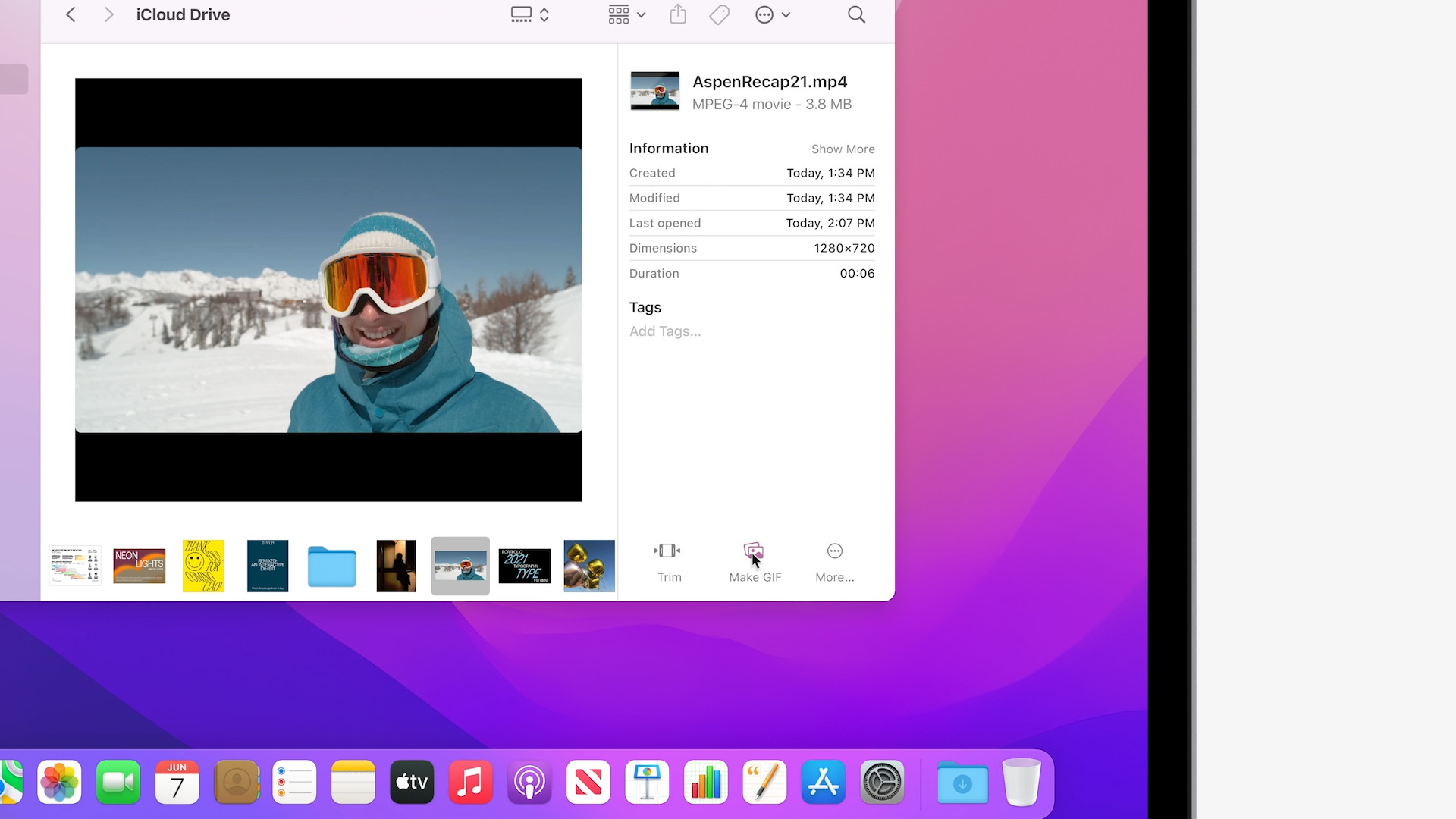Viewport: 1456px width, 819px height.
Task: Open the Tags icon in the toolbar
Action: (x=718, y=14)
